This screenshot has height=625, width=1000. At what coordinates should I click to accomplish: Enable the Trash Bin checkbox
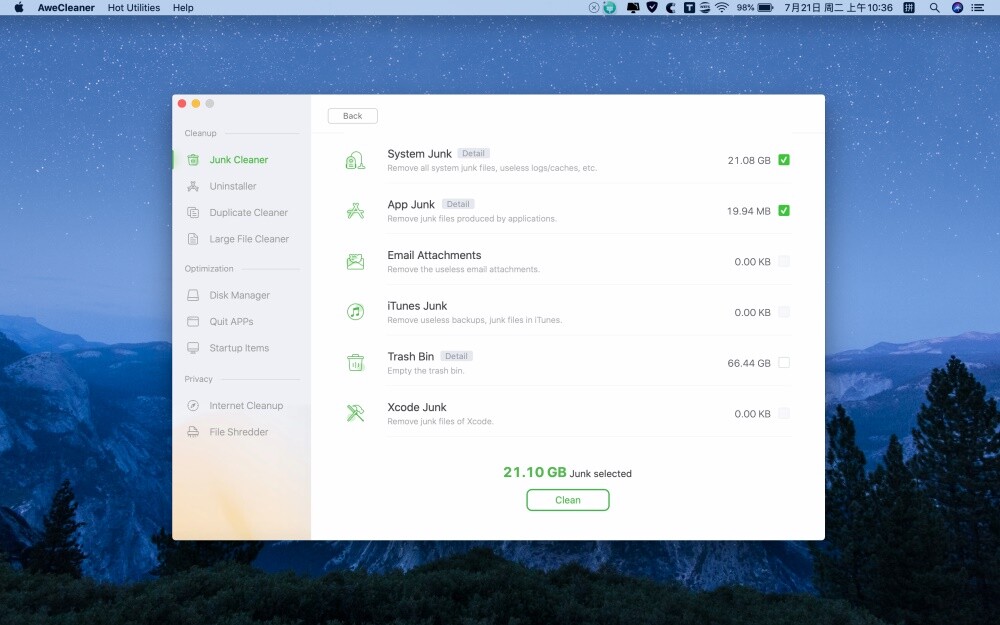coord(784,363)
